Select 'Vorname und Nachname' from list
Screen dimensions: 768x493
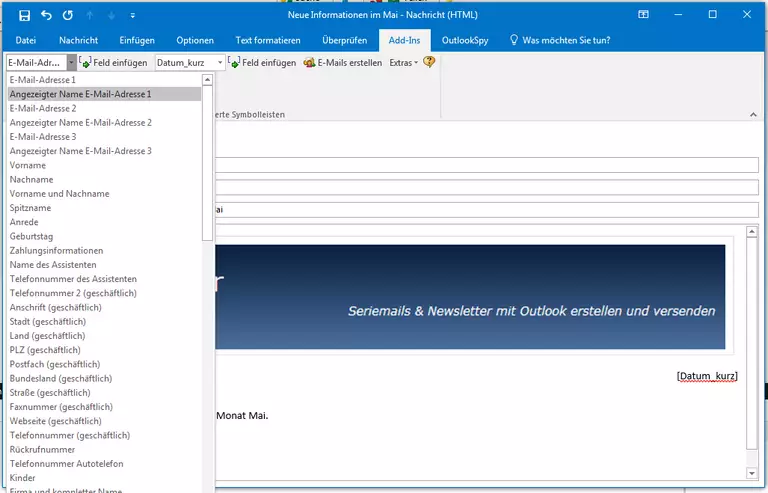pos(60,193)
